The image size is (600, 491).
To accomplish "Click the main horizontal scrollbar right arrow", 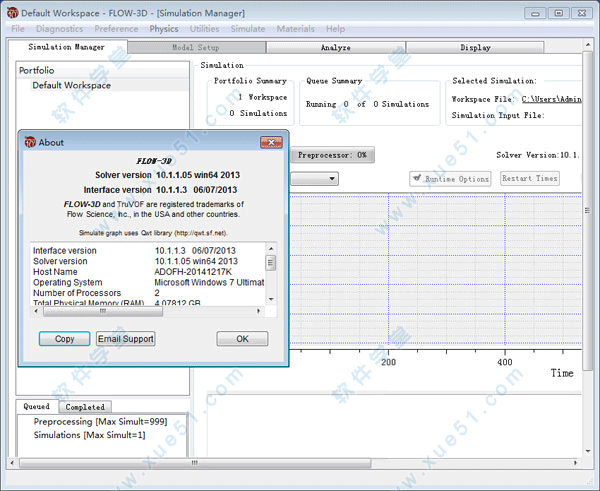I will 575,463.
